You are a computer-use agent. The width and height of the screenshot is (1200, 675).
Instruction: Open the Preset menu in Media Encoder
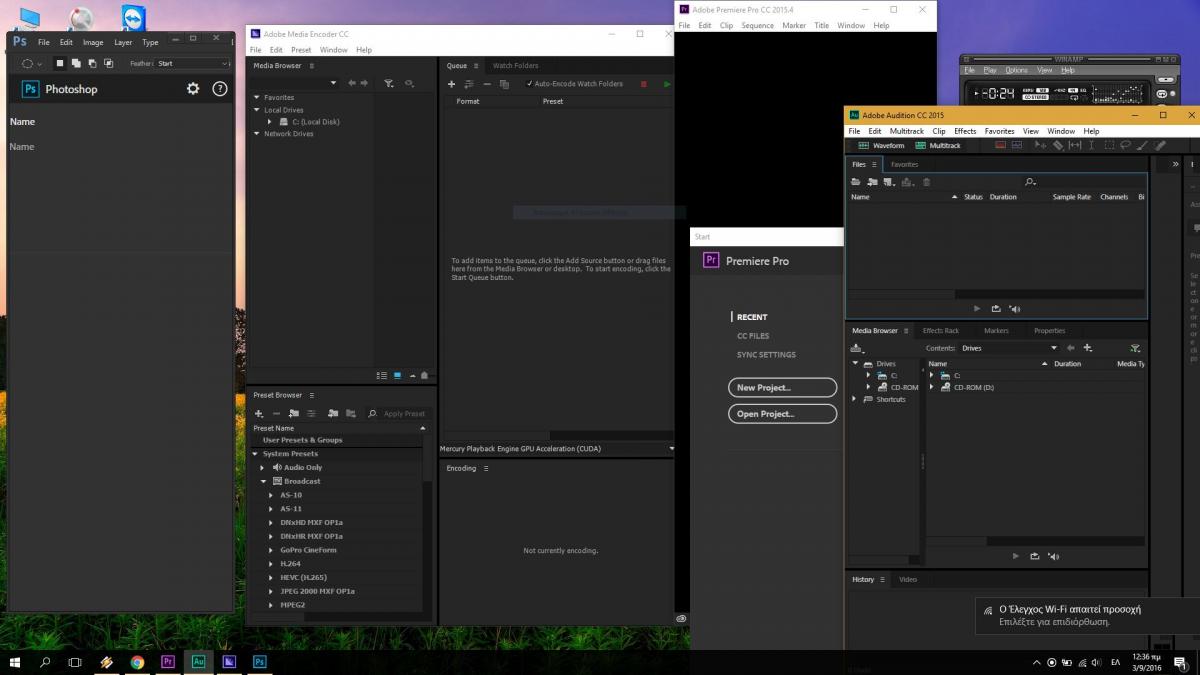(301, 50)
